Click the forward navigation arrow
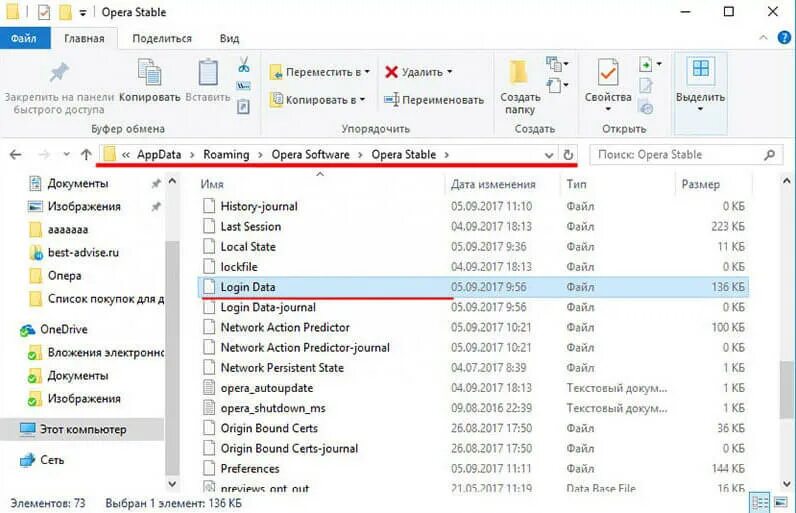Image resolution: width=796 pixels, height=513 pixels. pos(45,155)
